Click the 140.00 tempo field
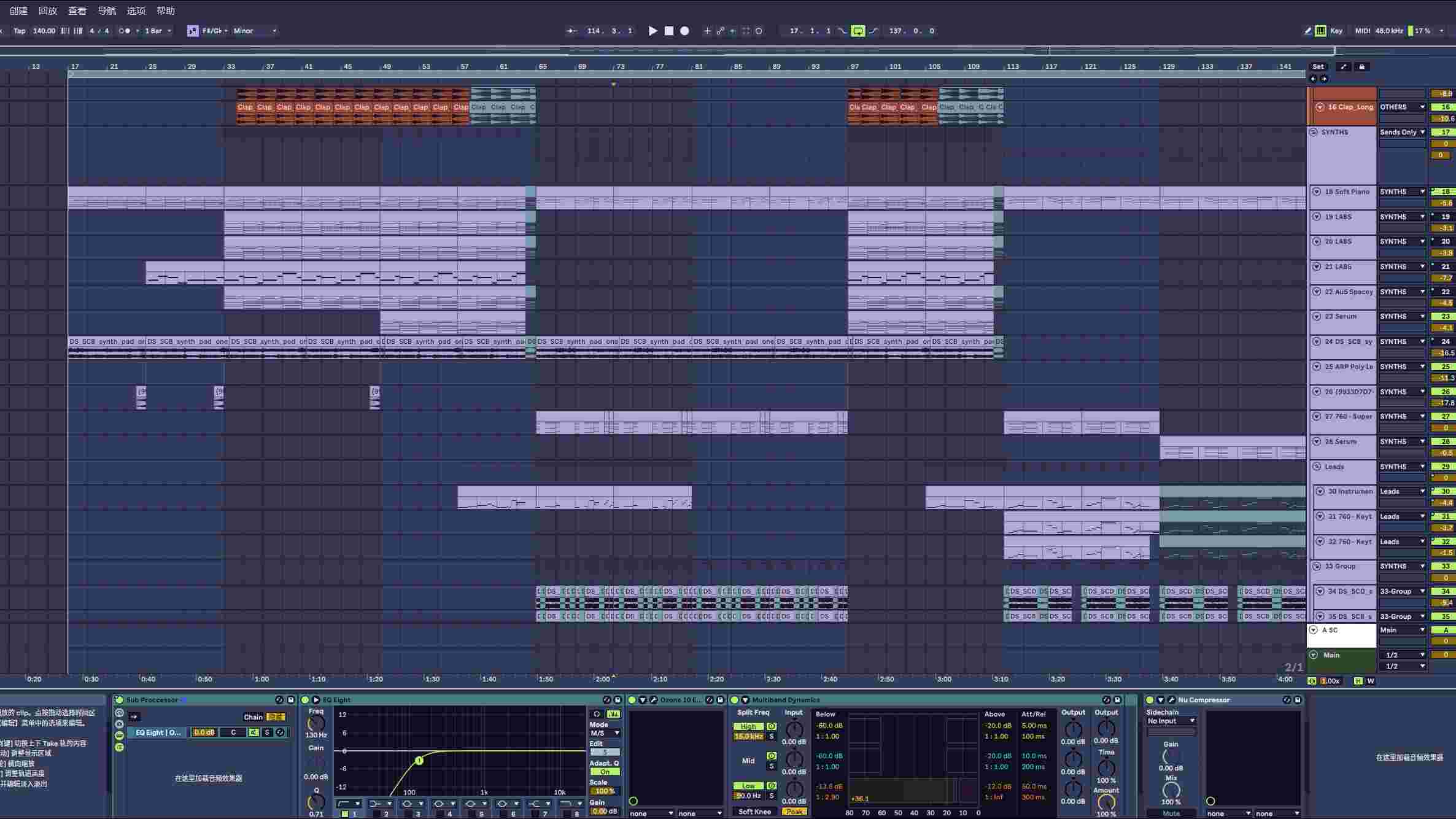Viewport: 1456px width, 819px height. (x=44, y=31)
